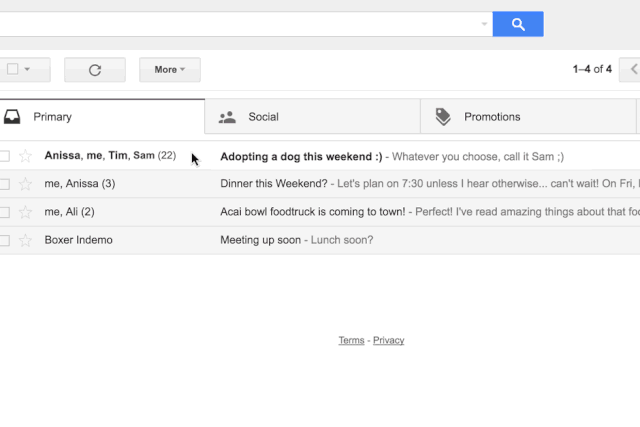Star the Dinner this Weekend email

click(x=25, y=184)
